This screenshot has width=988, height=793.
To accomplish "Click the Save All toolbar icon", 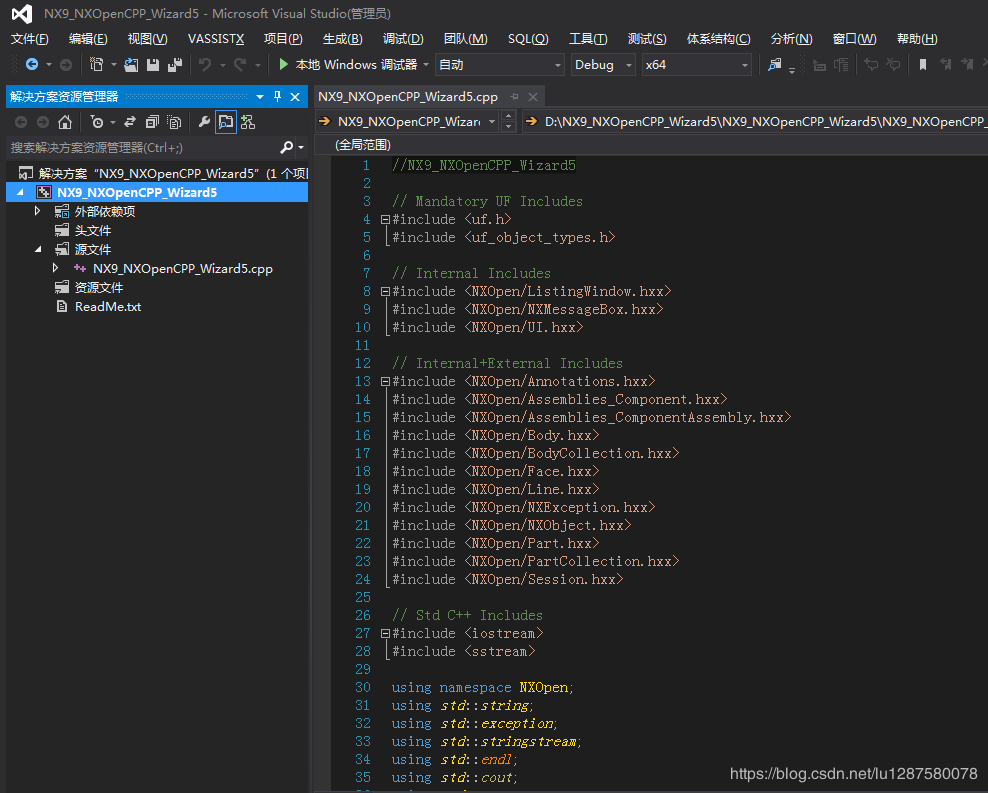I will [x=175, y=64].
